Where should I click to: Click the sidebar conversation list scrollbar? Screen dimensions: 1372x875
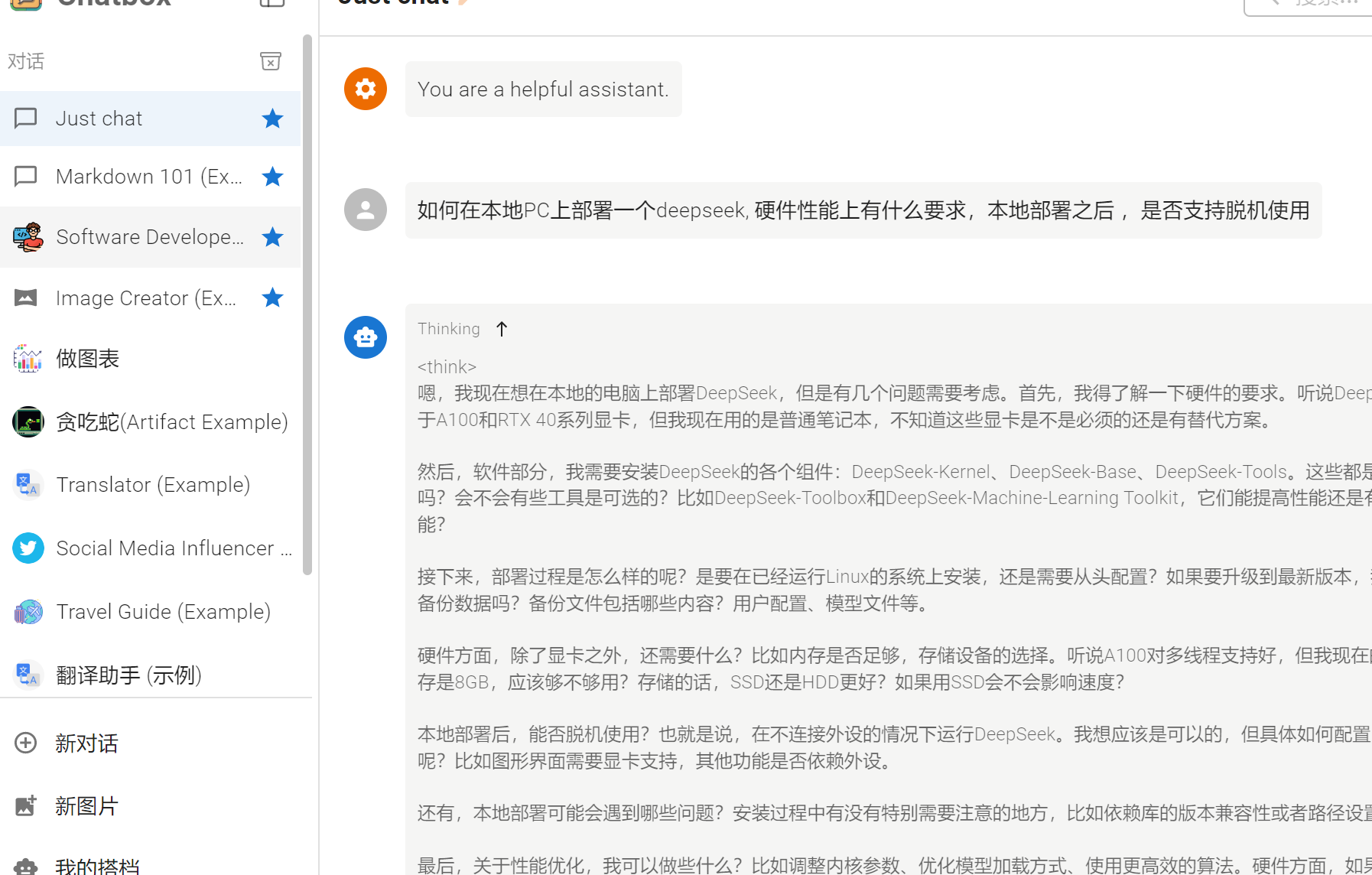click(307, 304)
